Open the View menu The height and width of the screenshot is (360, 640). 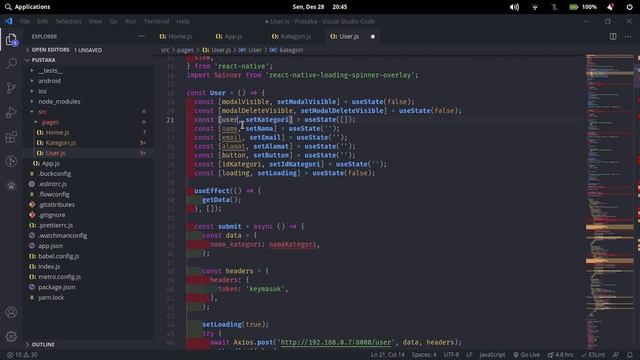point(95,21)
